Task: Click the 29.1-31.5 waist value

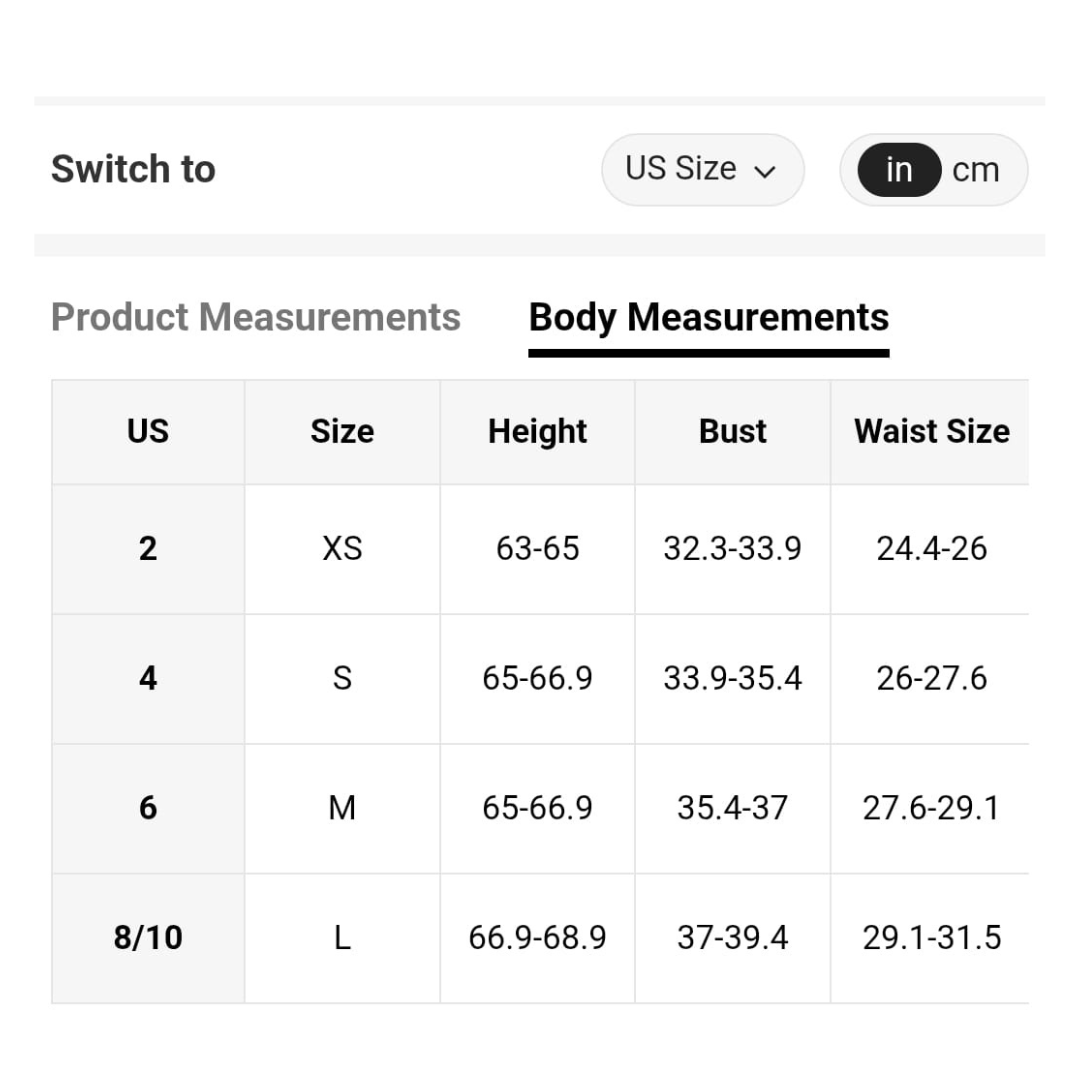Action: [x=931, y=937]
